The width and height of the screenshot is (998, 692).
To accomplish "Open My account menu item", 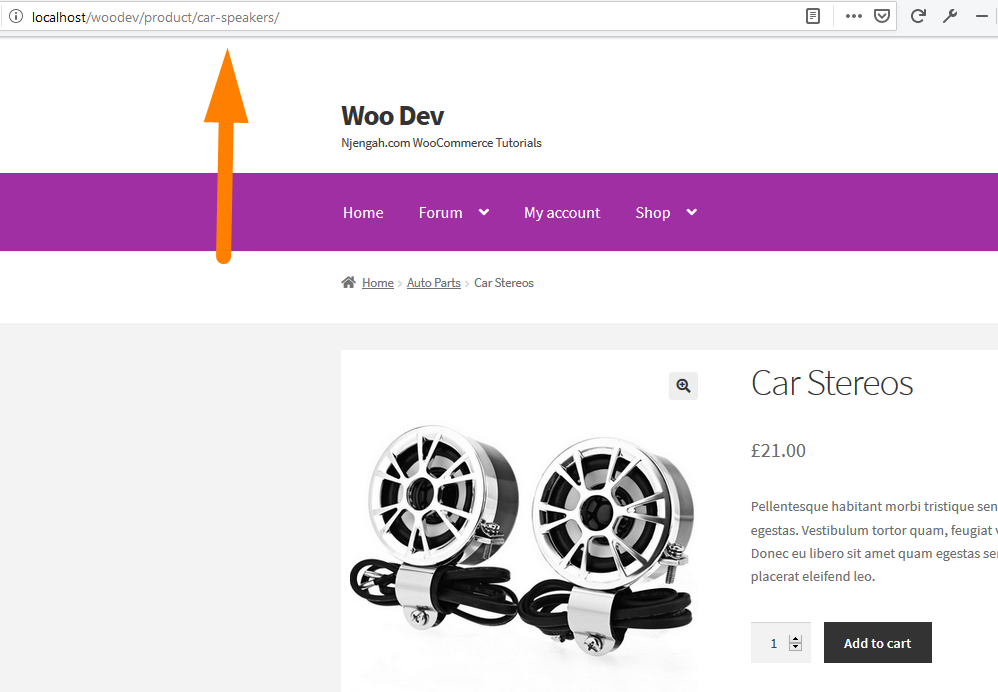I will point(562,213).
